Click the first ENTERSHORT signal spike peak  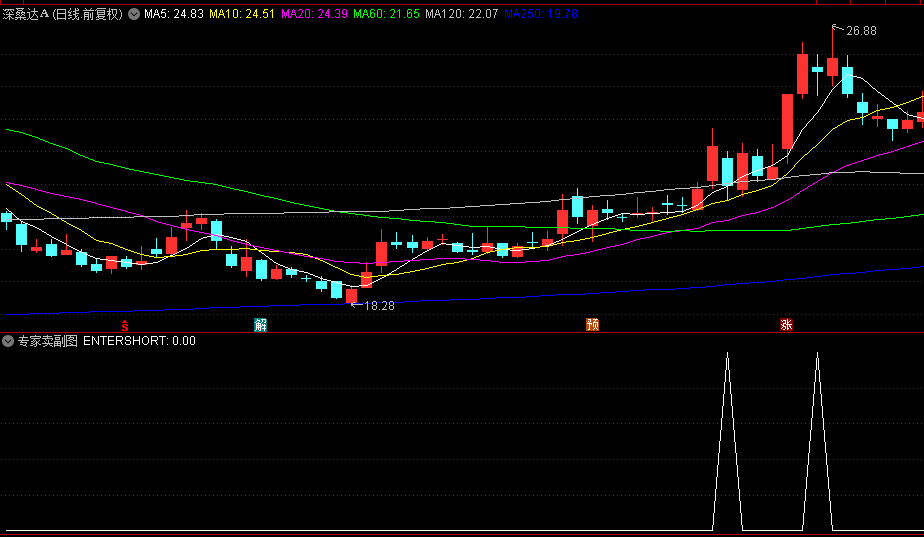point(727,354)
